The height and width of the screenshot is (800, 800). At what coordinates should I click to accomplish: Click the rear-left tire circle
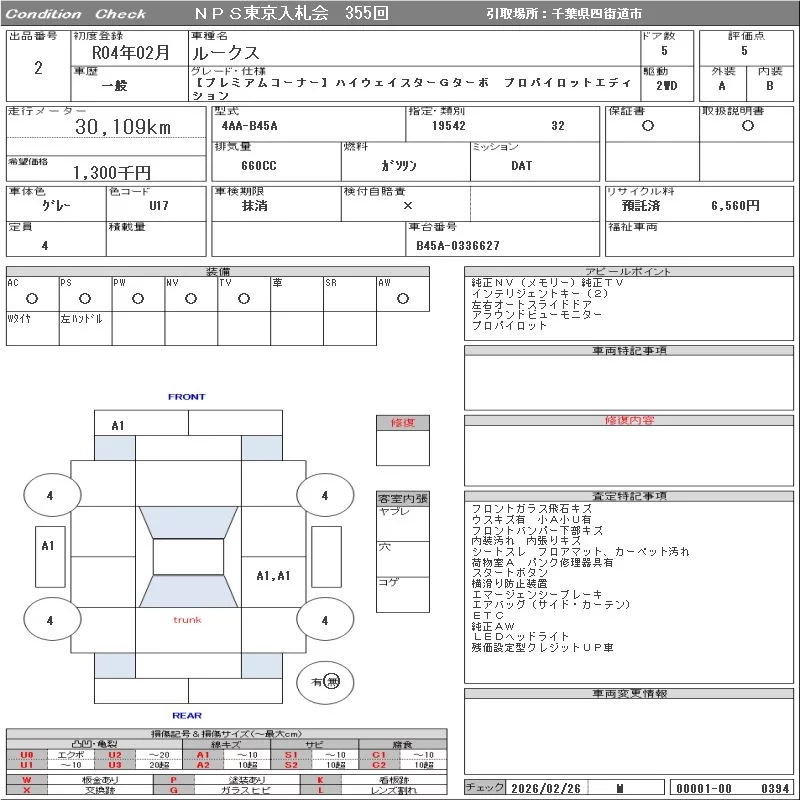[x=49, y=620]
